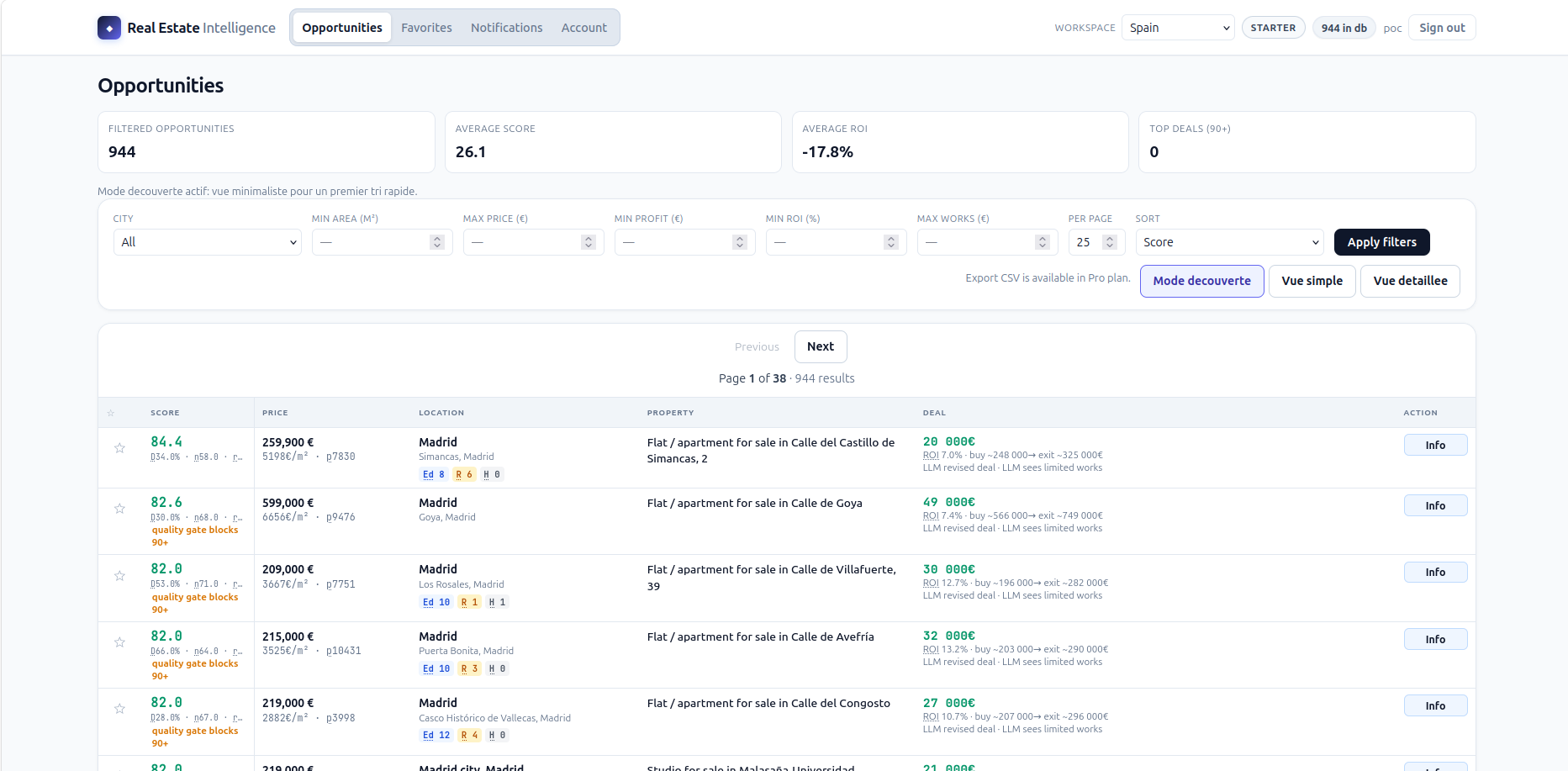Click the Real Estate Intelligence logo icon
This screenshot has height=771, width=1568.
109,28
